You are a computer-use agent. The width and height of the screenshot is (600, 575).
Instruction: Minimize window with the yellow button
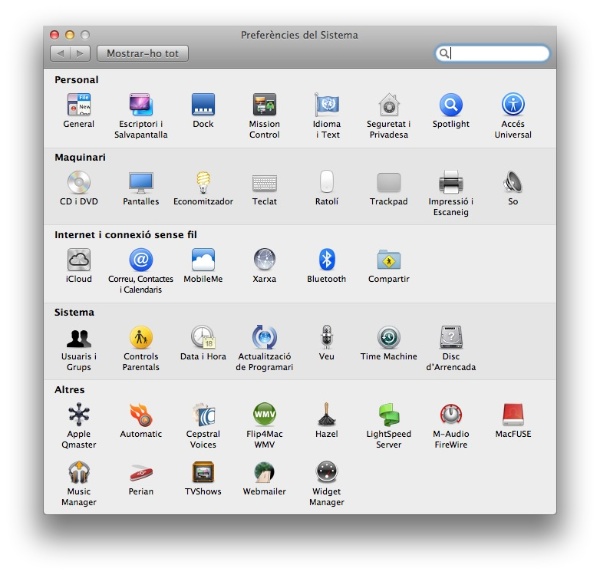point(70,35)
